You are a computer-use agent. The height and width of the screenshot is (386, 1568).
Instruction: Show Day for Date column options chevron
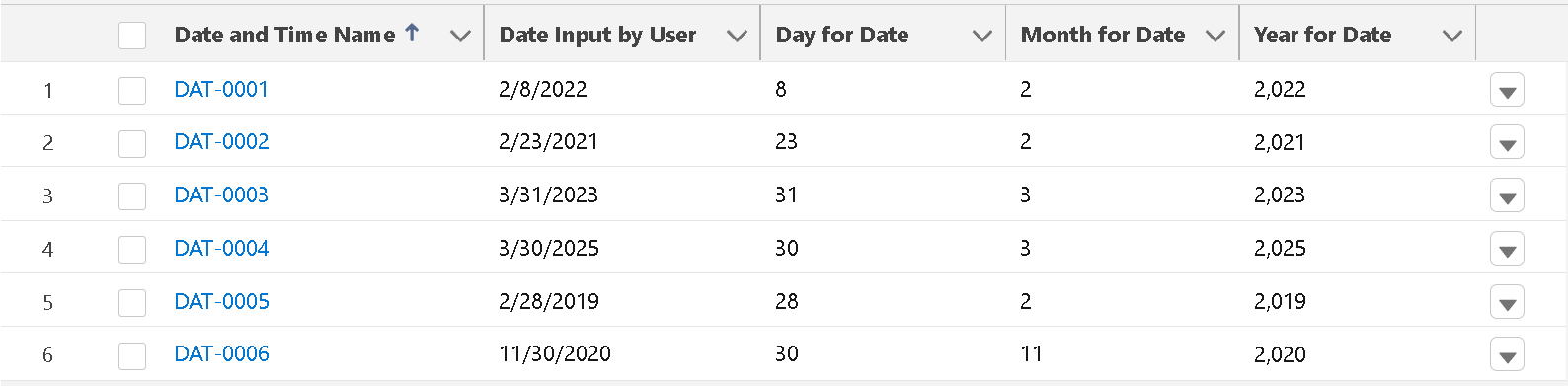(x=981, y=36)
